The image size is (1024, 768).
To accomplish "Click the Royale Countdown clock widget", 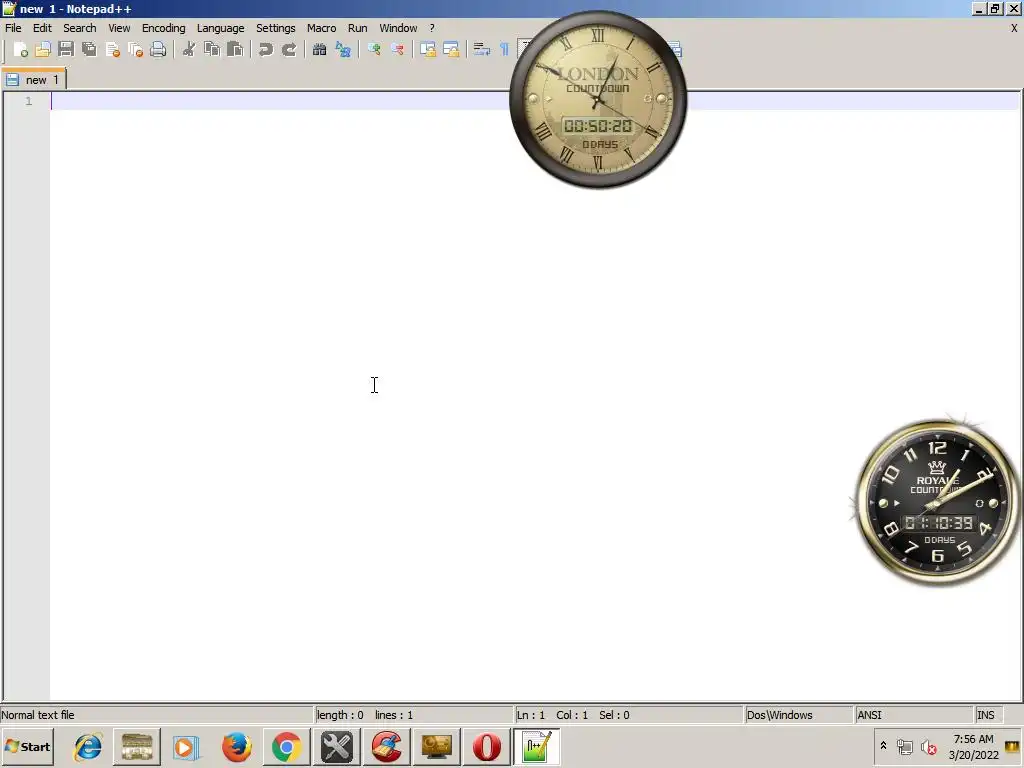I will 938,502.
